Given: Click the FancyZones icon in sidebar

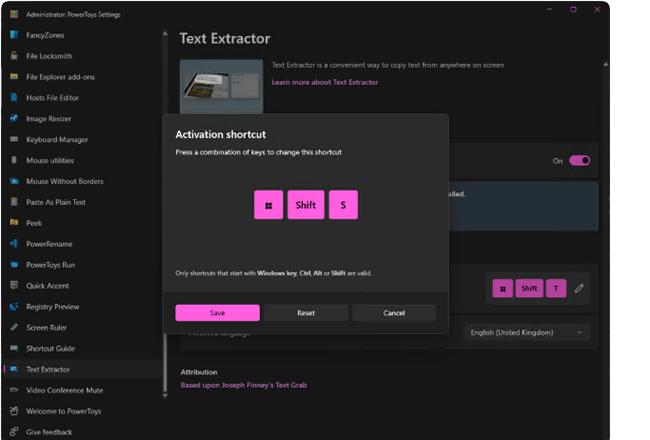Looking at the screenshot, I should [13, 35].
